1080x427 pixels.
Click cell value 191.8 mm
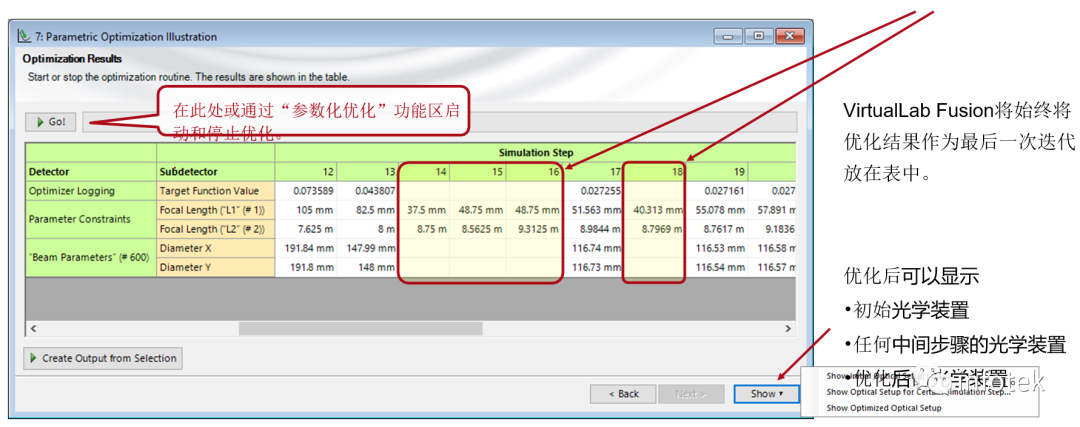click(x=306, y=267)
